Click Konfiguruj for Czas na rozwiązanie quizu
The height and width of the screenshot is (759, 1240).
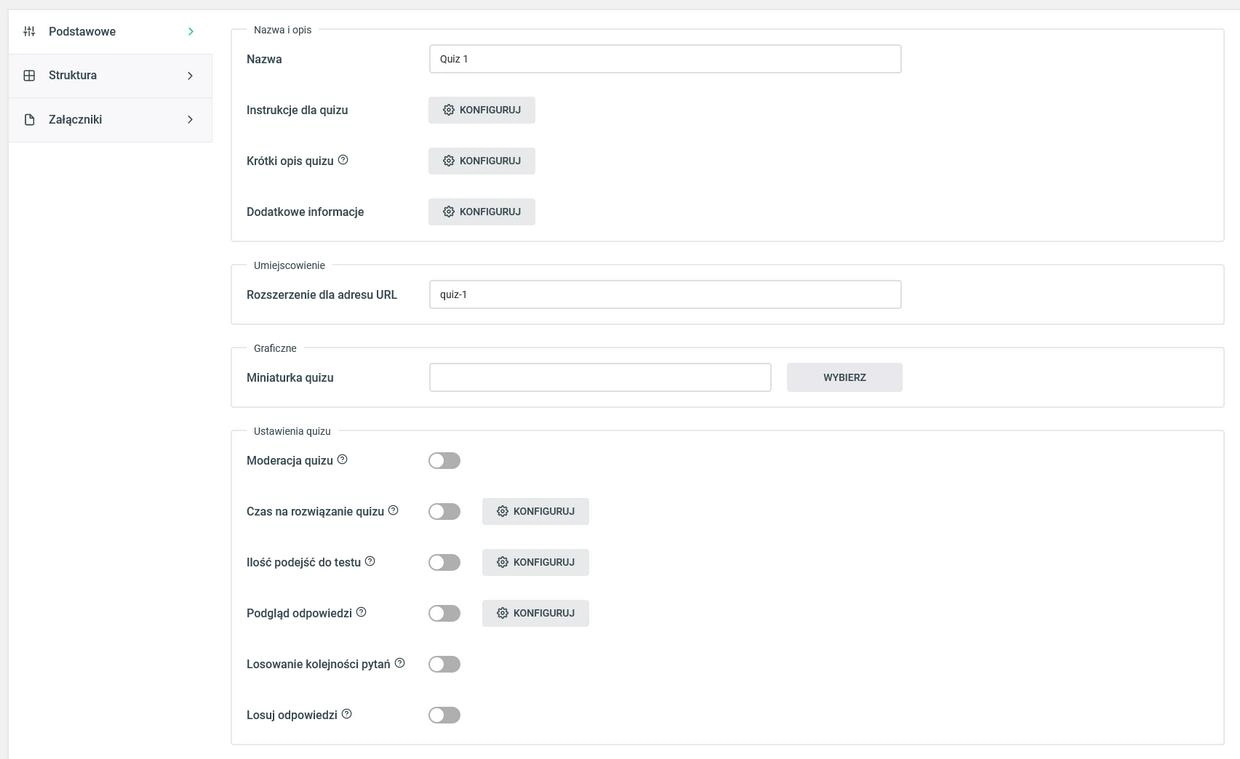coord(536,512)
